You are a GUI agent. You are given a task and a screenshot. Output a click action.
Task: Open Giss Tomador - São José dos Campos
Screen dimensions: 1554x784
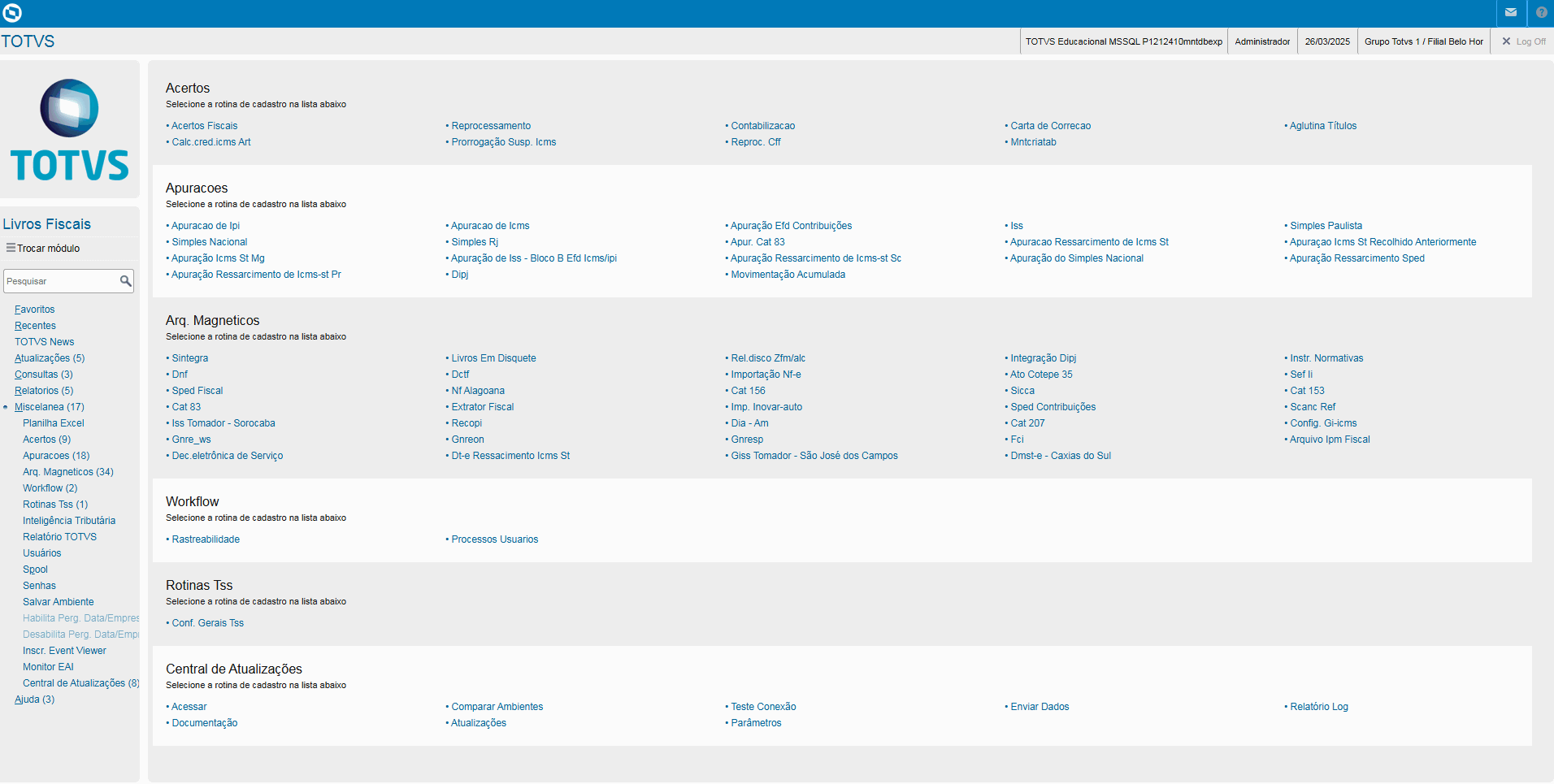(x=814, y=456)
